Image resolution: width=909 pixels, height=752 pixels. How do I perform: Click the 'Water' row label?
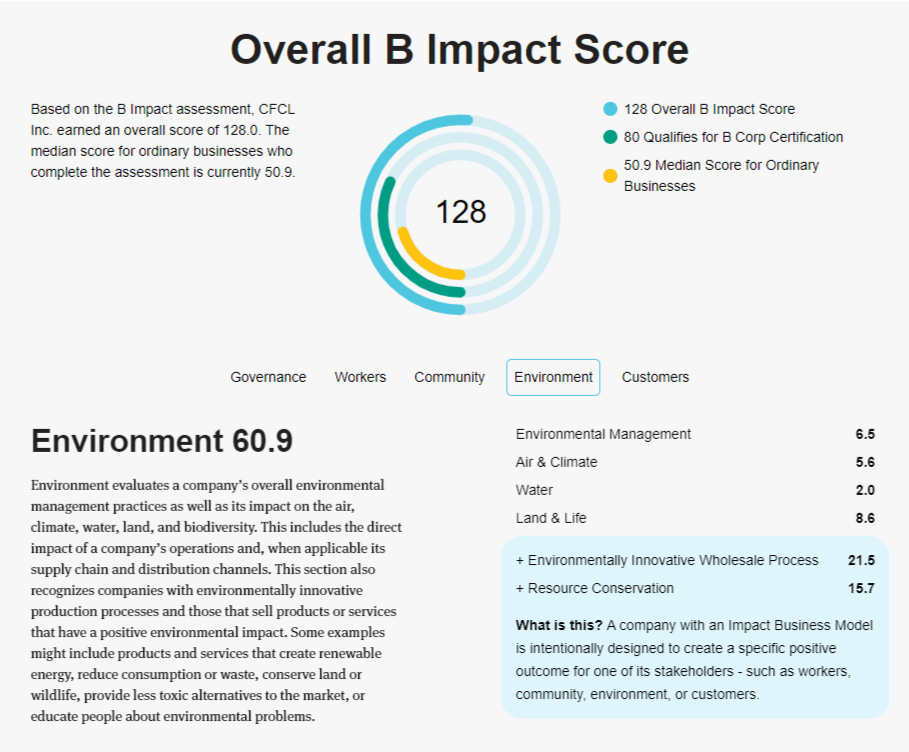pos(534,490)
